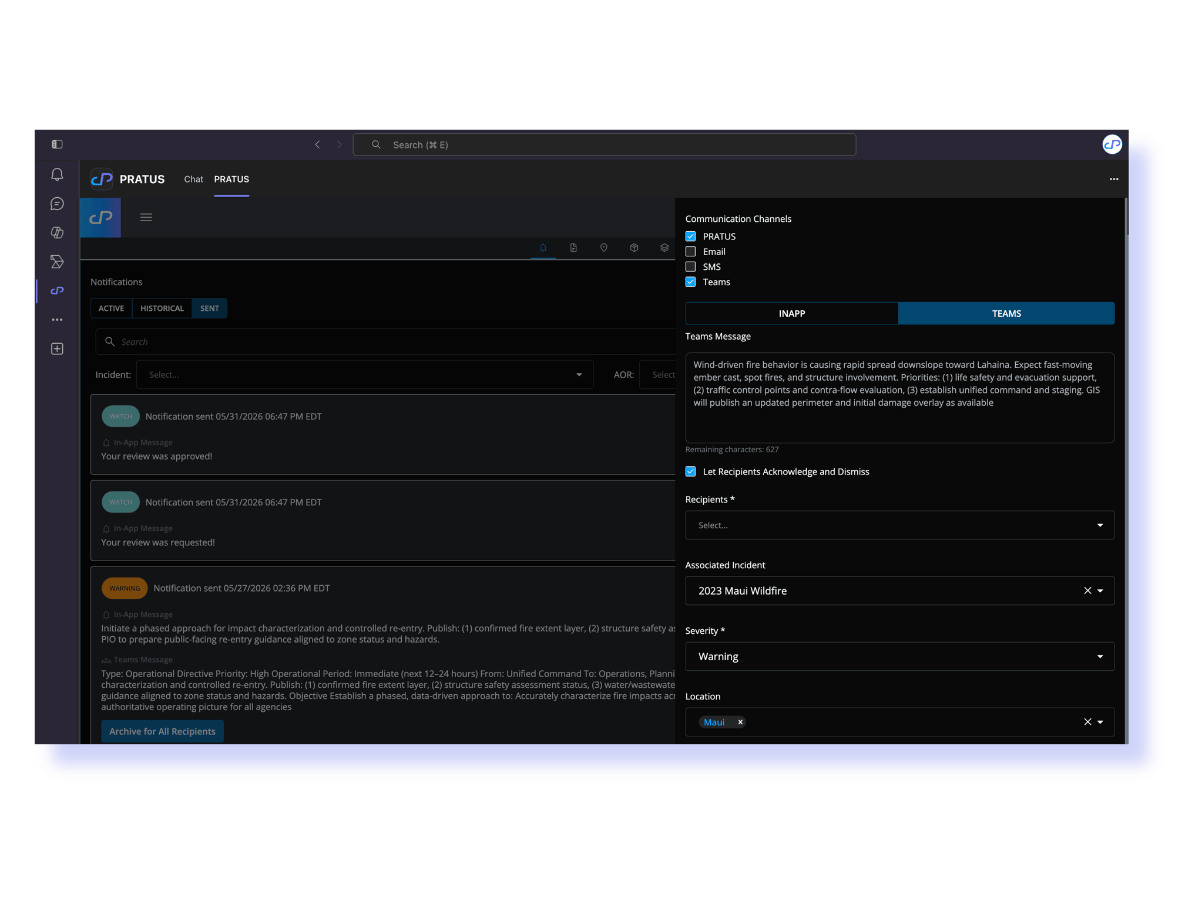Click magnifier icon in notifications search

pos(111,342)
